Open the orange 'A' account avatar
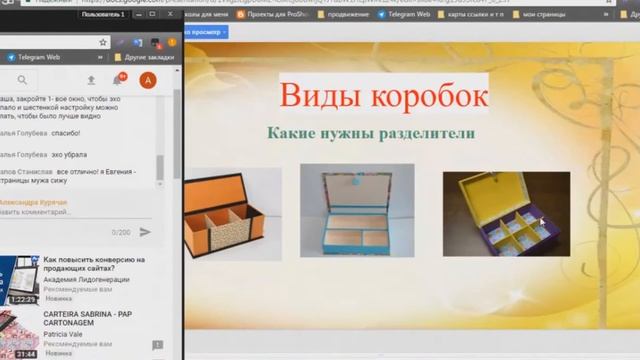The width and height of the screenshot is (640, 360). (x=148, y=80)
